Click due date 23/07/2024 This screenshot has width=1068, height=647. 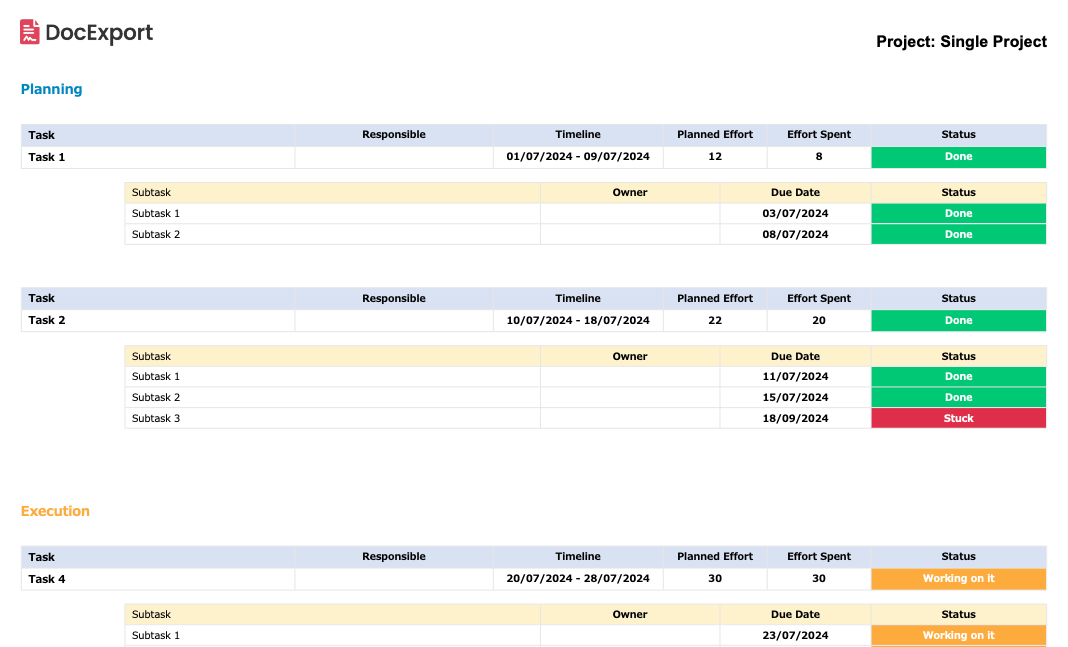pyautogui.click(x=795, y=635)
